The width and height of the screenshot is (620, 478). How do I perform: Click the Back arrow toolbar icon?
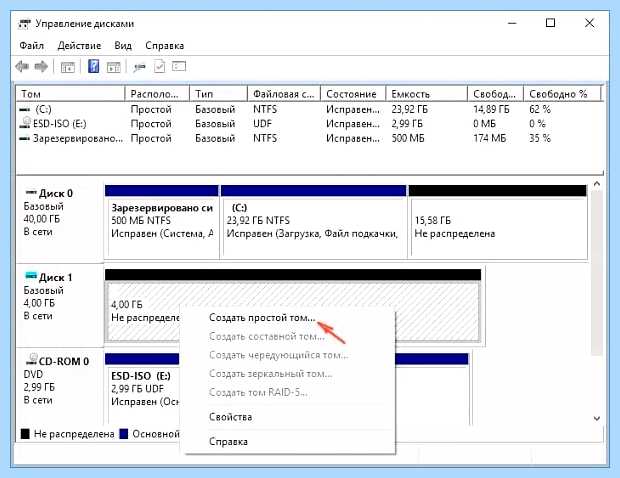point(22,66)
